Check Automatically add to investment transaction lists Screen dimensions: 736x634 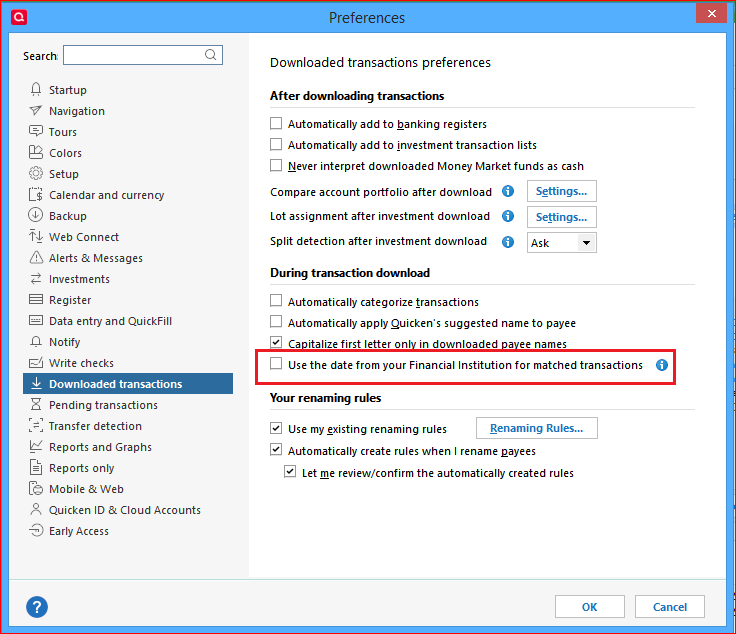pos(276,144)
